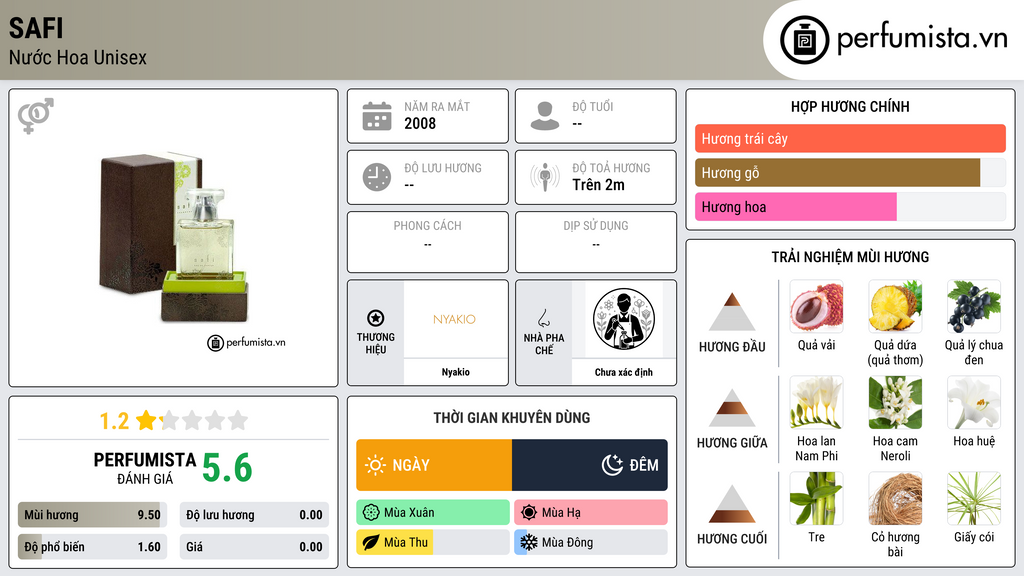Select the Mùa Hạ season bar
Viewport: 1024px width, 576px height.
point(590,513)
